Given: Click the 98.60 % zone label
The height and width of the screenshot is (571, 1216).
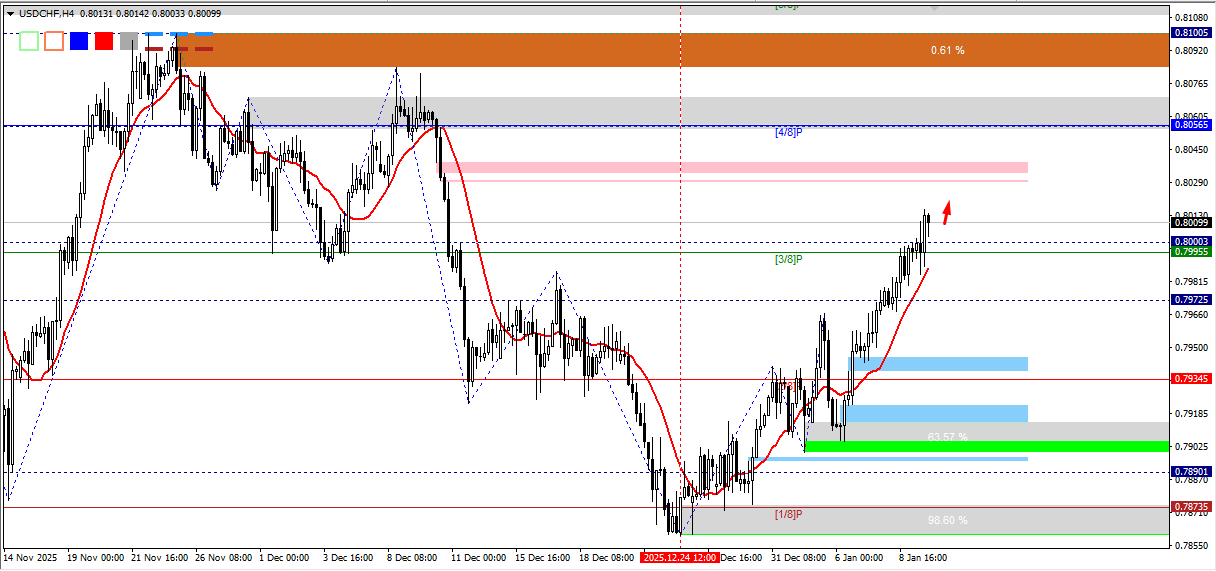Looking at the screenshot, I should pyautogui.click(x=947, y=520).
